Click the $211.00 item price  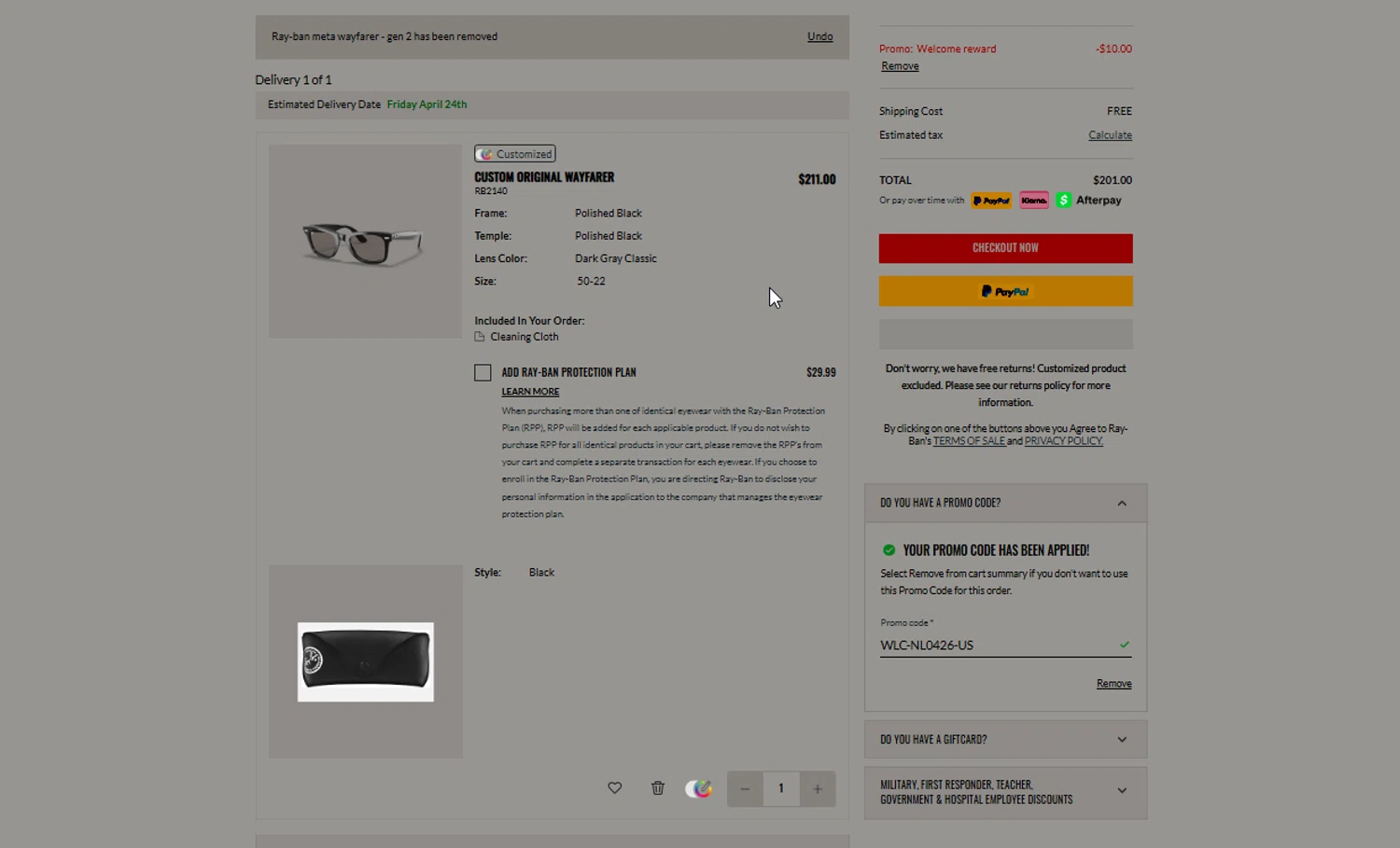pos(817,179)
